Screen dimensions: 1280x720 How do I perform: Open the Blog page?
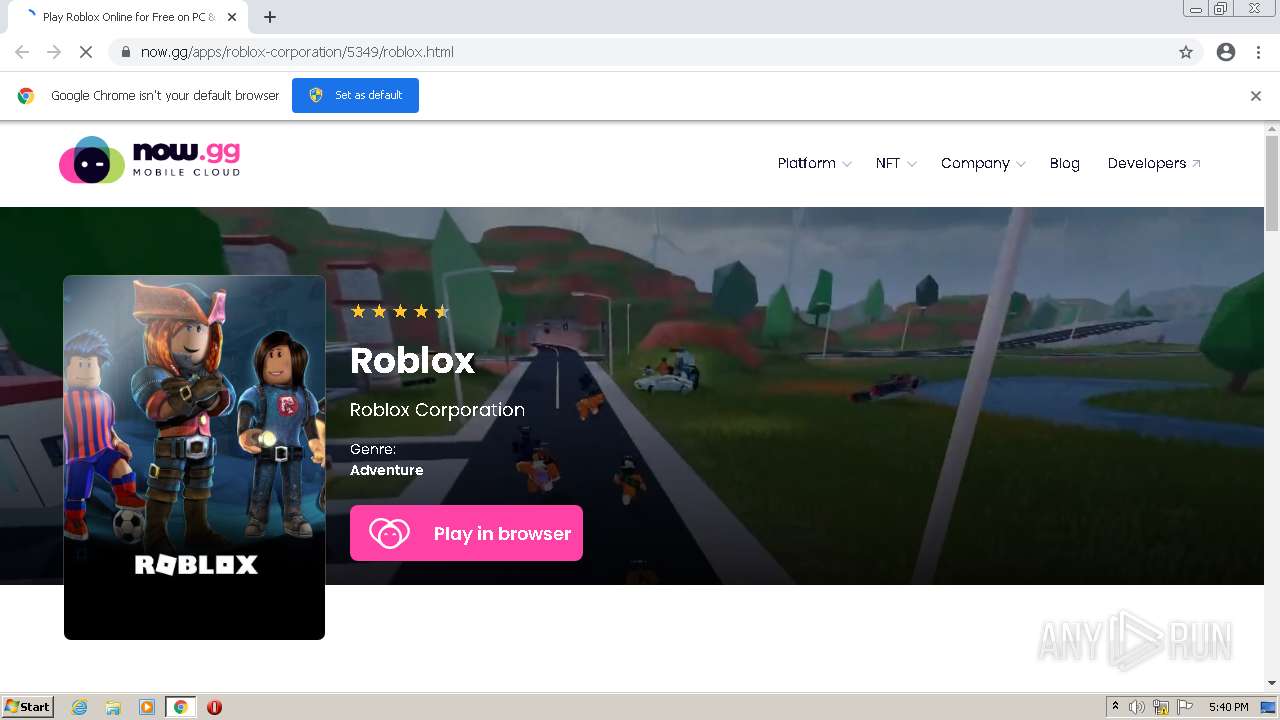coord(1064,163)
